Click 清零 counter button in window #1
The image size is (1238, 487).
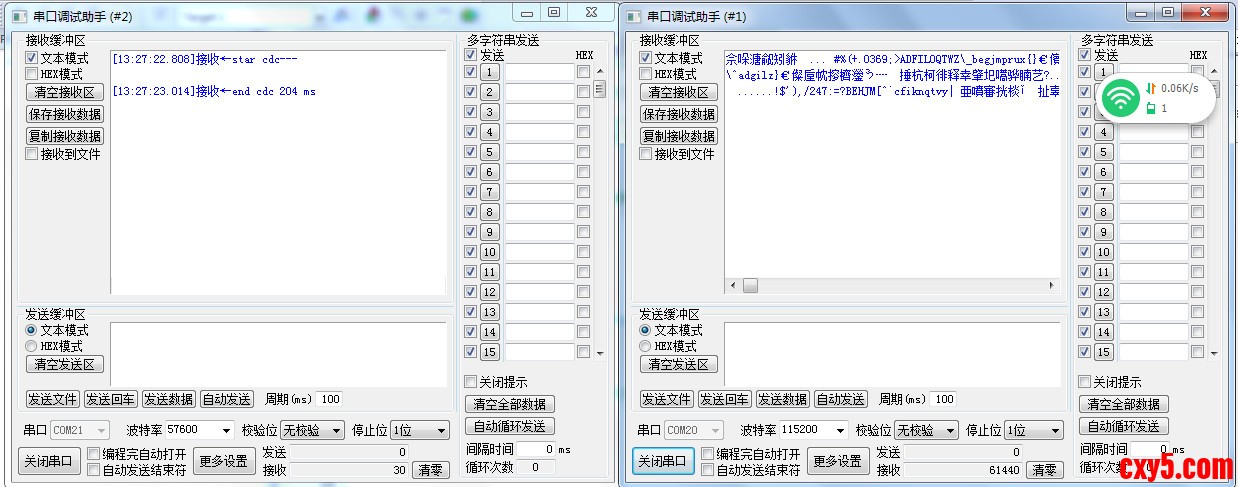[1046, 470]
